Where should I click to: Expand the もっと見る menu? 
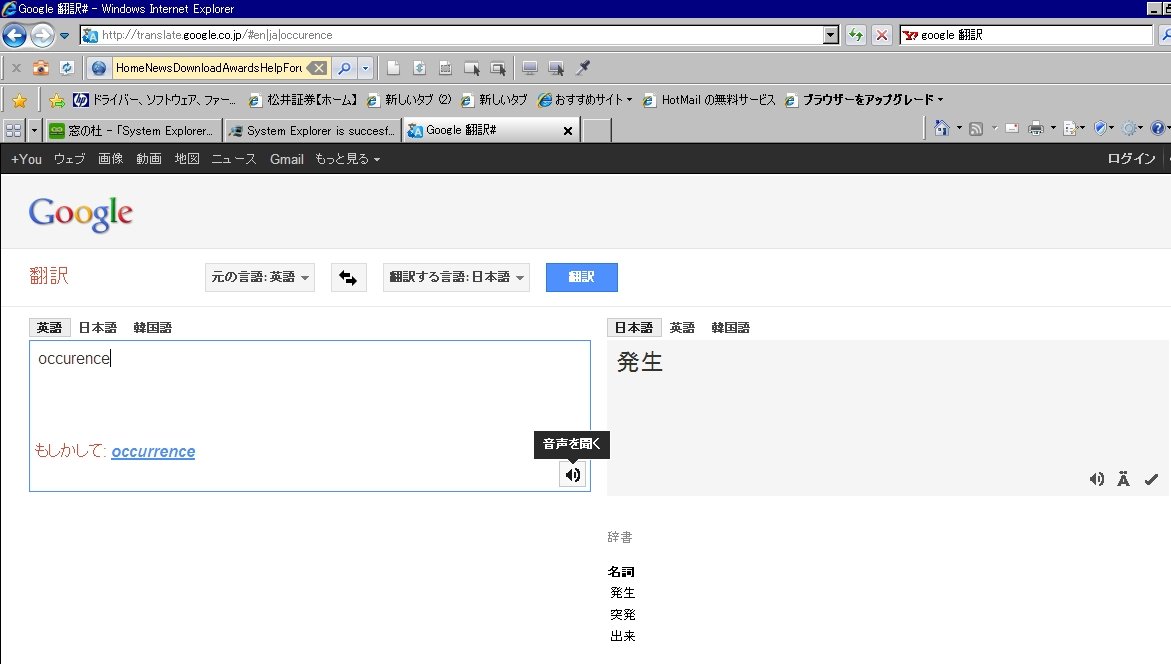click(347, 159)
